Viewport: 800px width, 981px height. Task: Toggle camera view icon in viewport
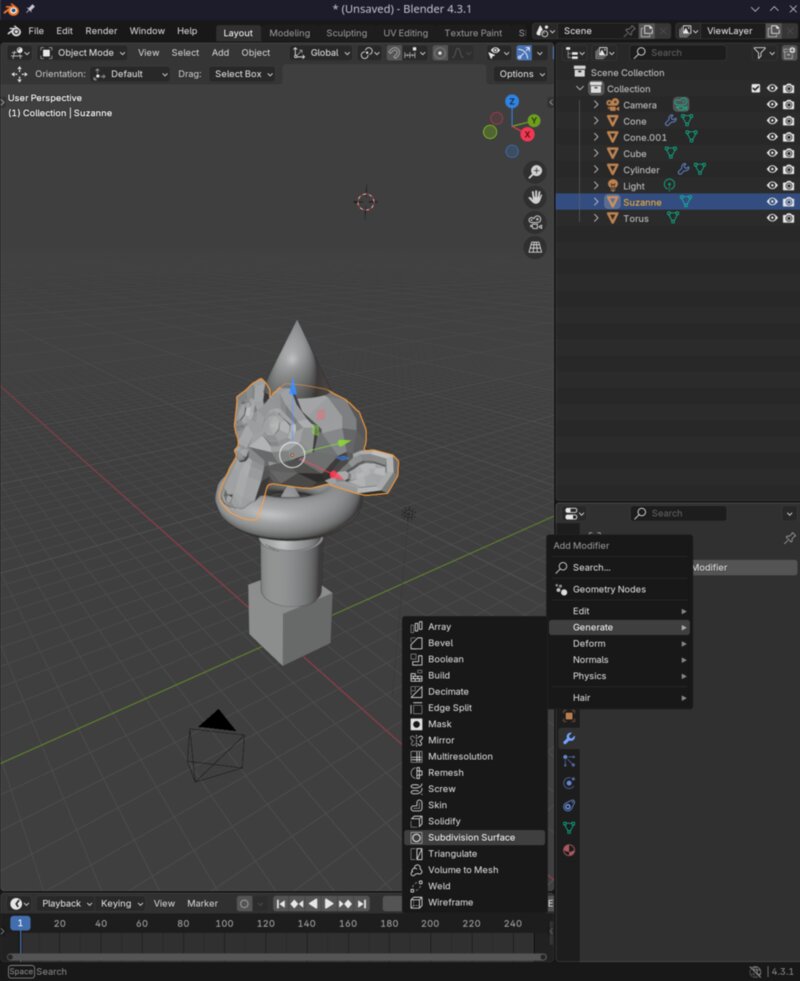(535, 222)
